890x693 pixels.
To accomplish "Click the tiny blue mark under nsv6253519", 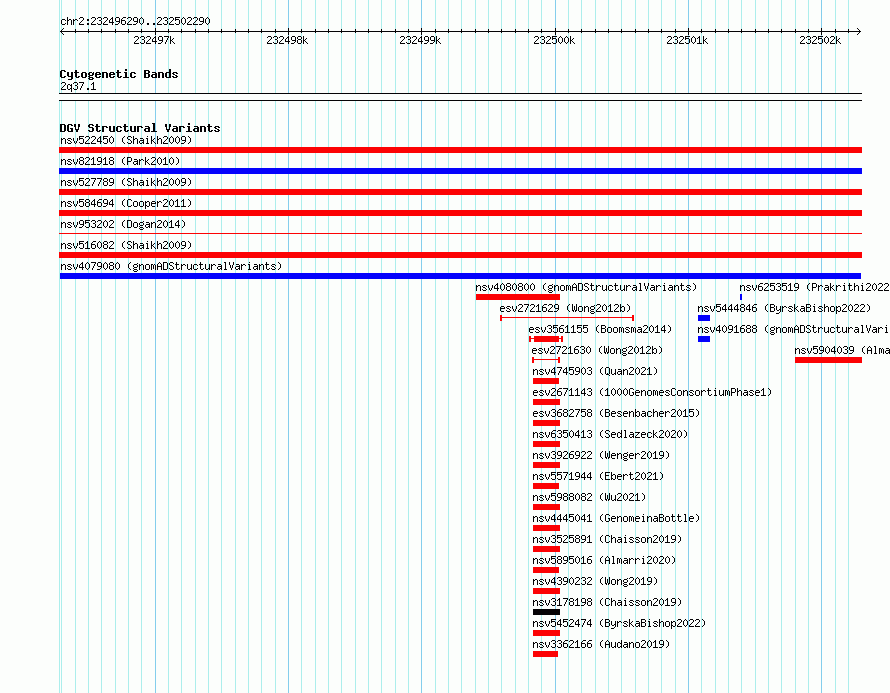I will 741,297.
